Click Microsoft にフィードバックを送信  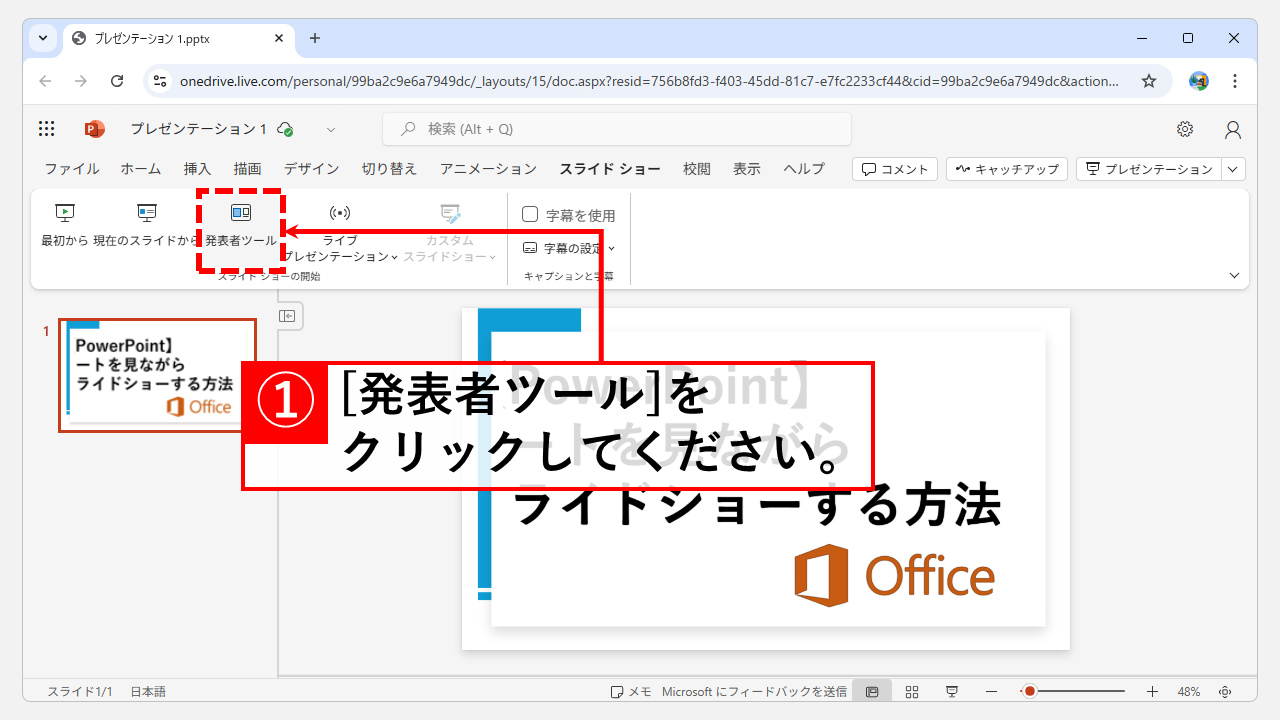[754, 692]
